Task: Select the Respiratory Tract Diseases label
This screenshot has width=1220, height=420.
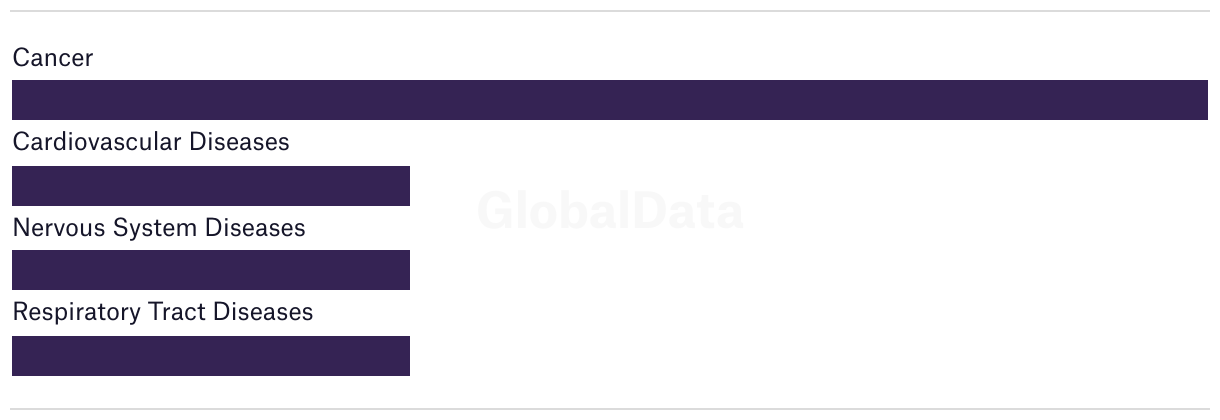Action: coord(163,312)
